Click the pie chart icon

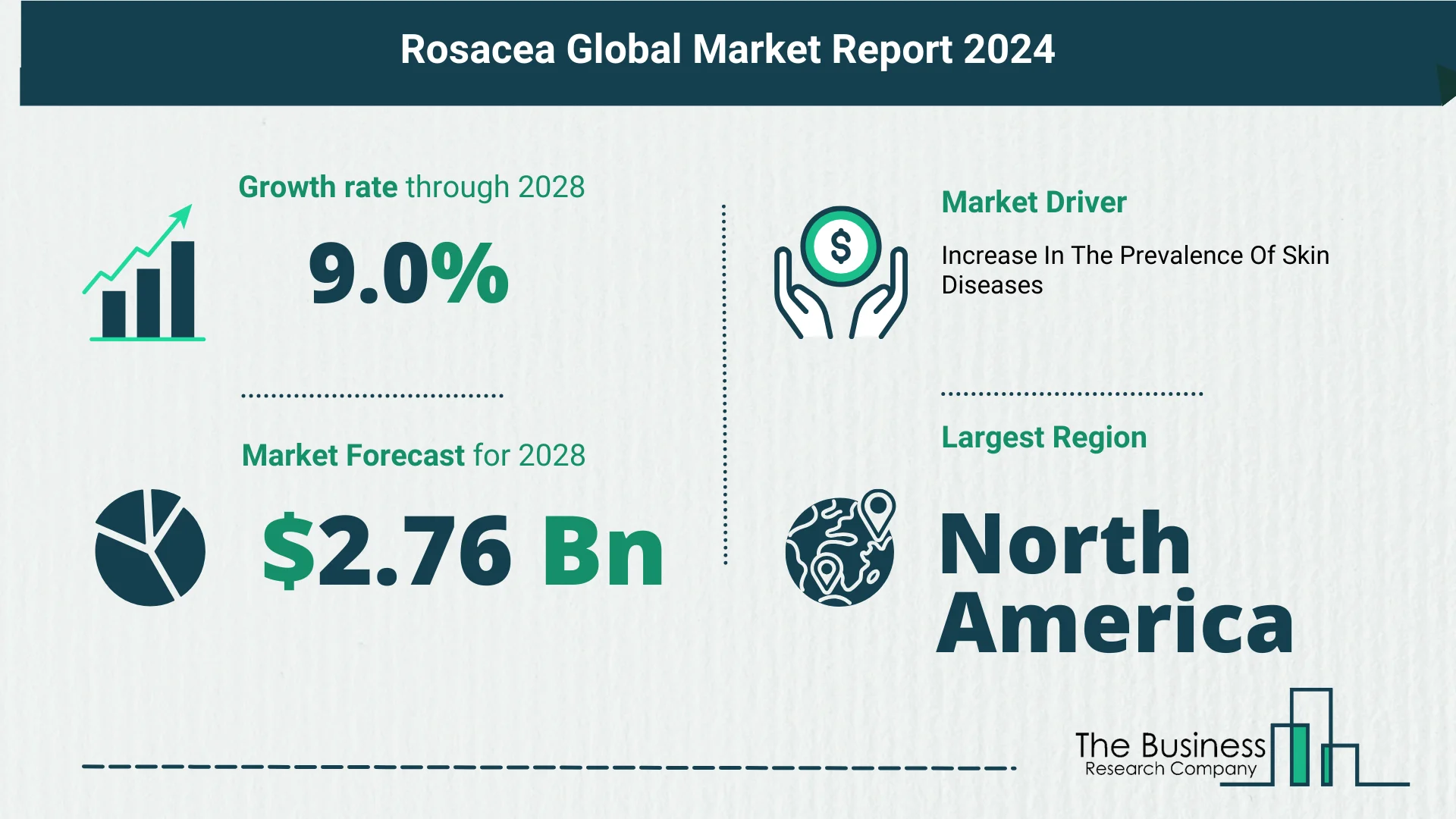coord(150,547)
